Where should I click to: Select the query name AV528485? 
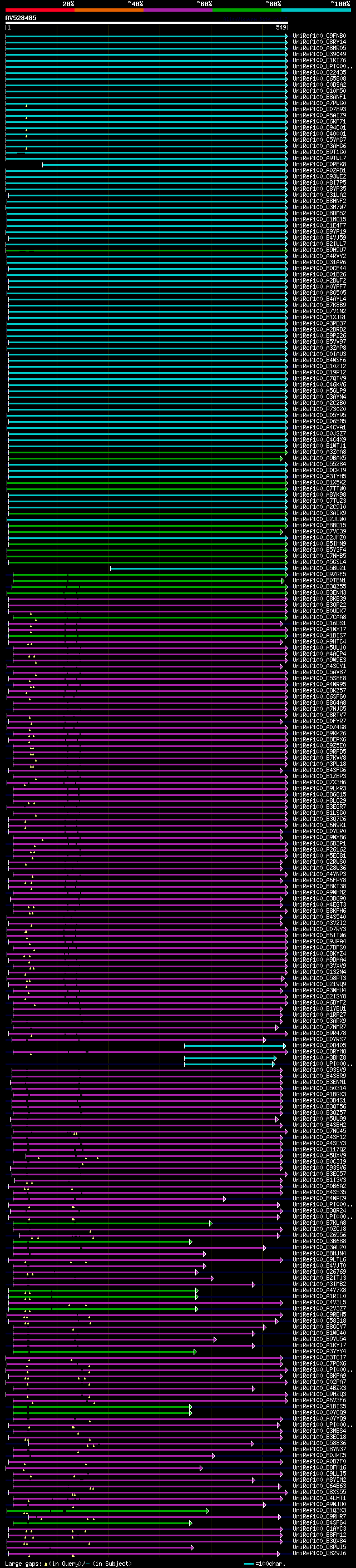[21, 18]
